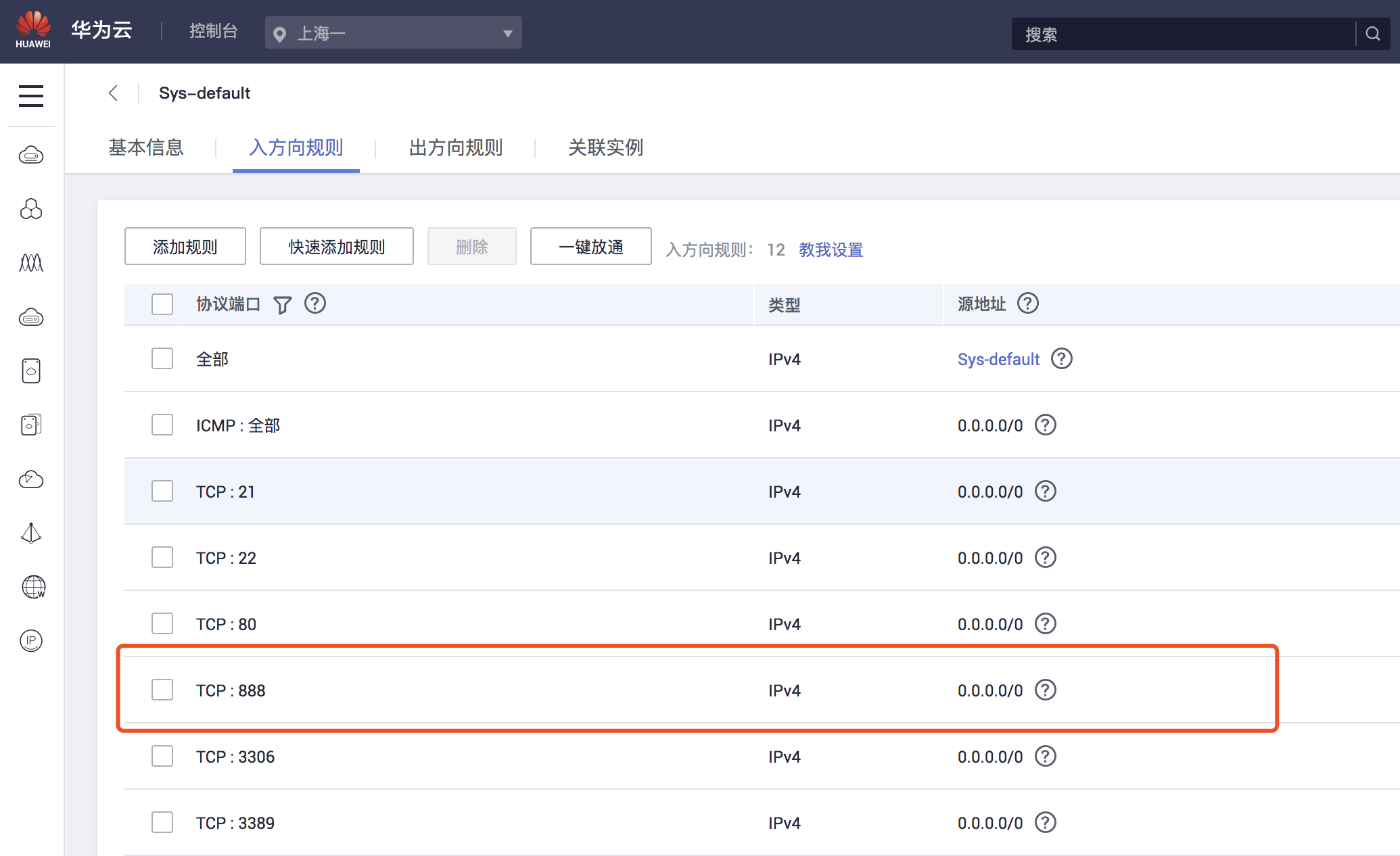Select the TCP : 22 rule checkbox
This screenshot has height=856, width=1400.
(x=162, y=557)
